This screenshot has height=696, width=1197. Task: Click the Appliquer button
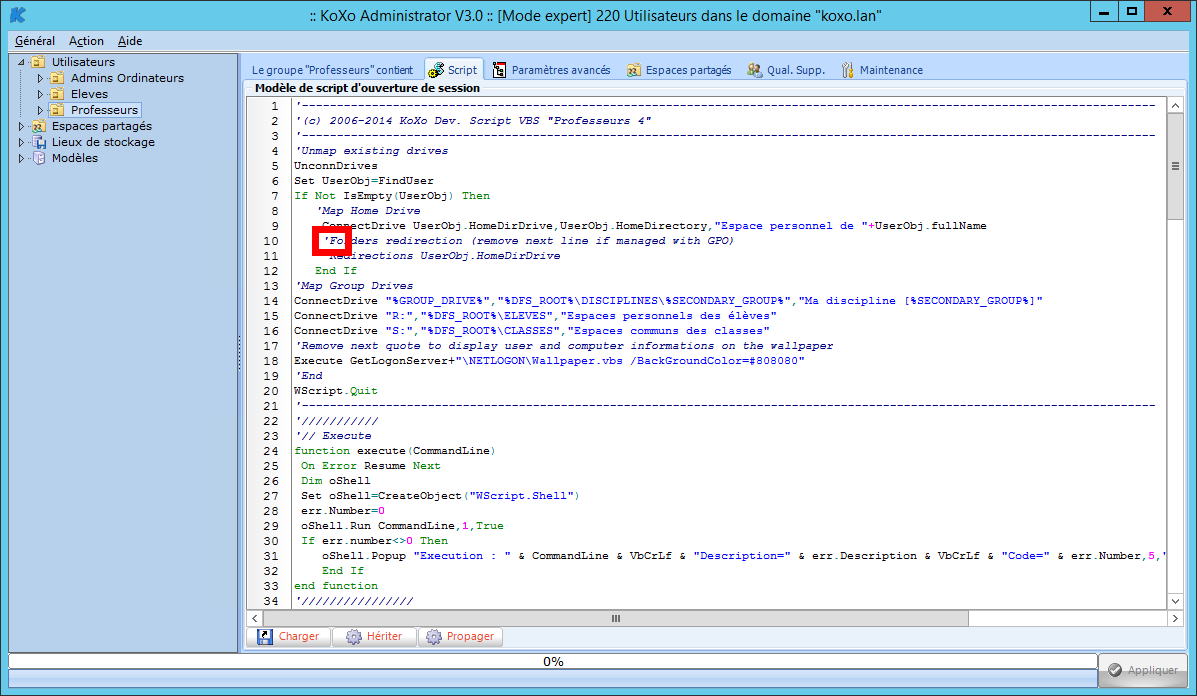pyautogui.click(x=1143, y=670)
